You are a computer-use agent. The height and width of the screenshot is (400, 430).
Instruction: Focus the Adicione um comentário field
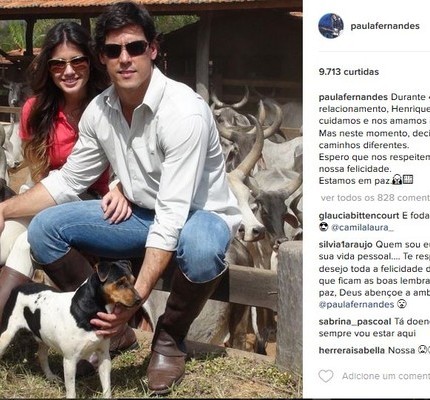pyautogui.click(x=386, y=376)
